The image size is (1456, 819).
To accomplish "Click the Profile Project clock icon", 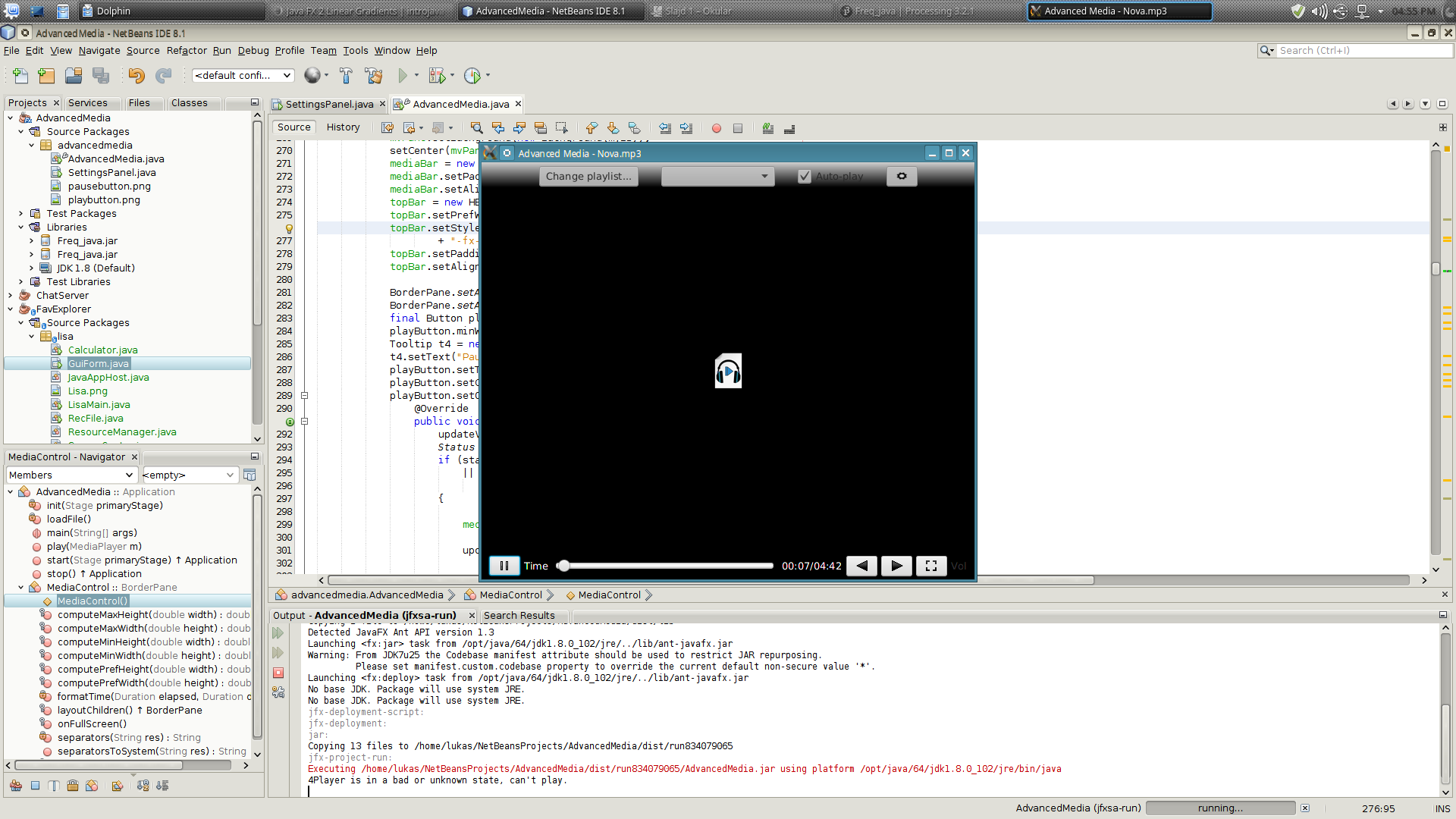I will coord(472,75).
